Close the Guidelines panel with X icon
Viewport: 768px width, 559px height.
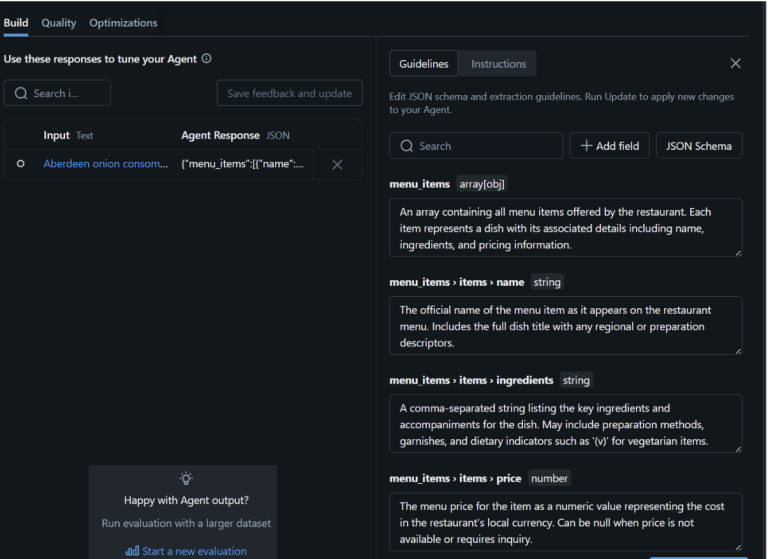(x=736, y=64)
